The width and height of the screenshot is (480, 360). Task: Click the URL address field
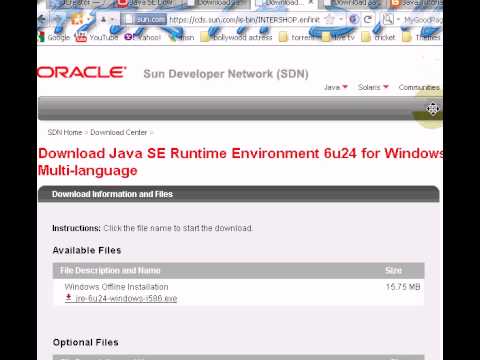click(245, 20)
